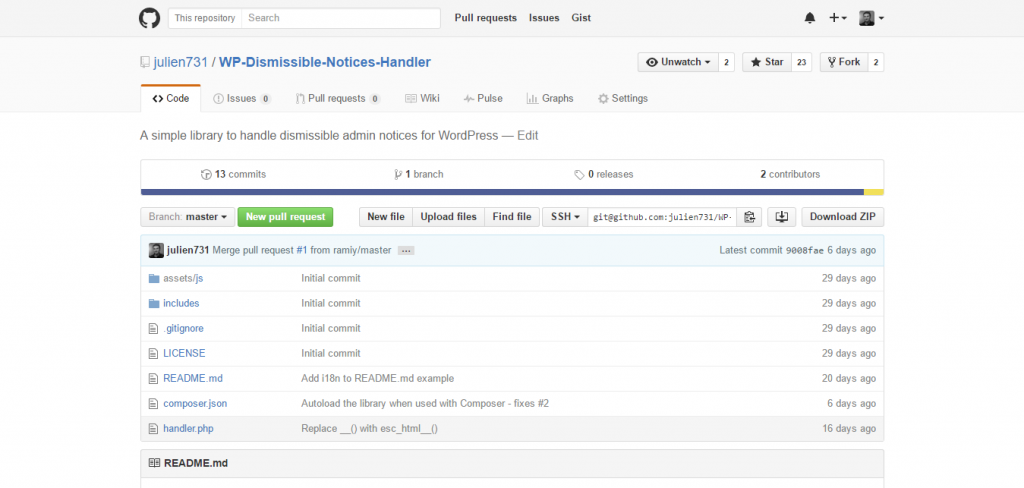Open the handler.php file
1024x488 pixels.
click(188, 429)
